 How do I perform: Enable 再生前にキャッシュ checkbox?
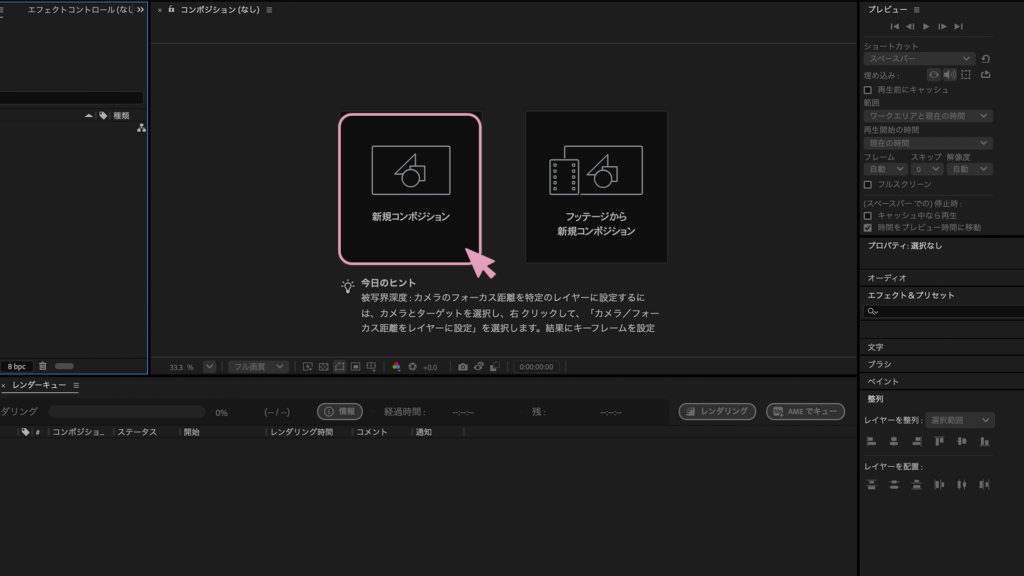point(868,90)
